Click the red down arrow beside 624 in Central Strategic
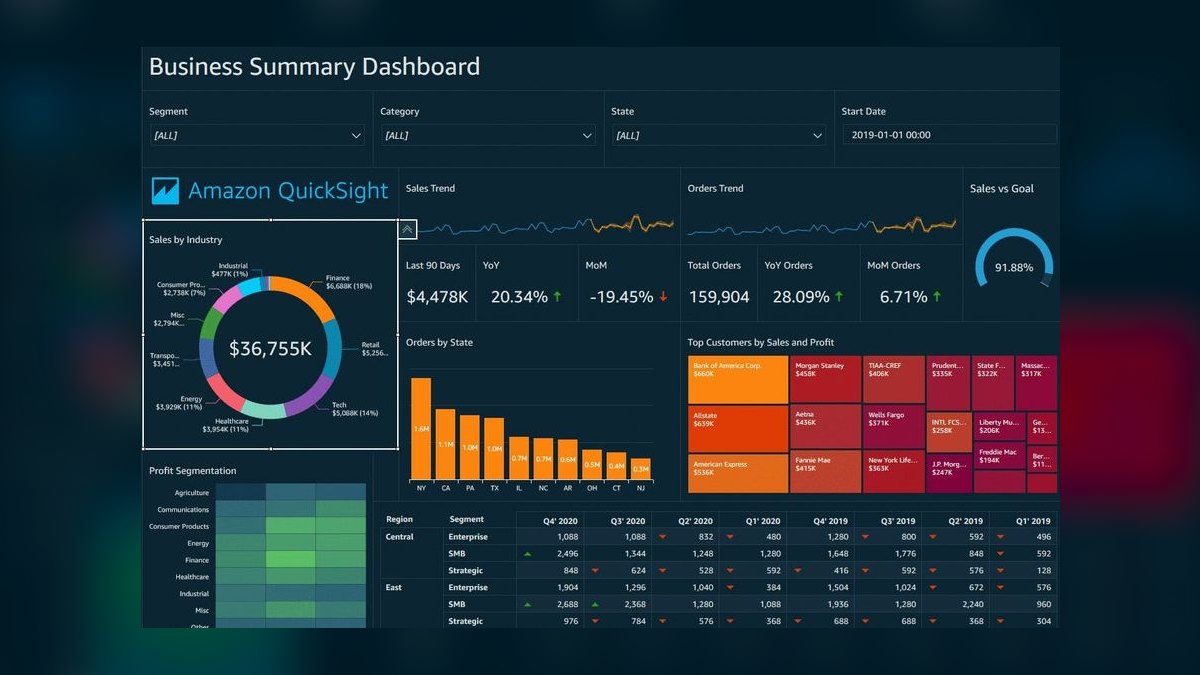 (595, 571)
